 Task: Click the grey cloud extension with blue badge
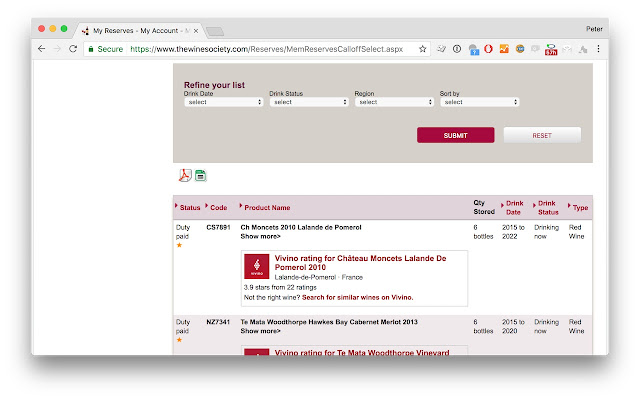[x=473, y=49]
